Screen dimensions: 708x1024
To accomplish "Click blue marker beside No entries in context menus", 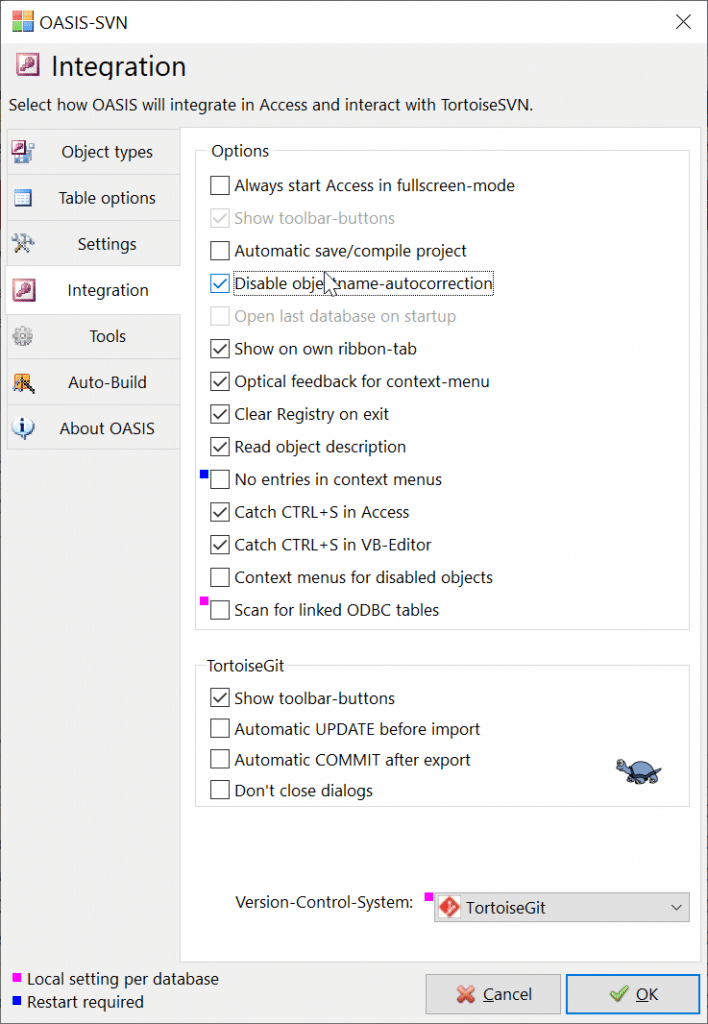I will click(x=204, y=475).
